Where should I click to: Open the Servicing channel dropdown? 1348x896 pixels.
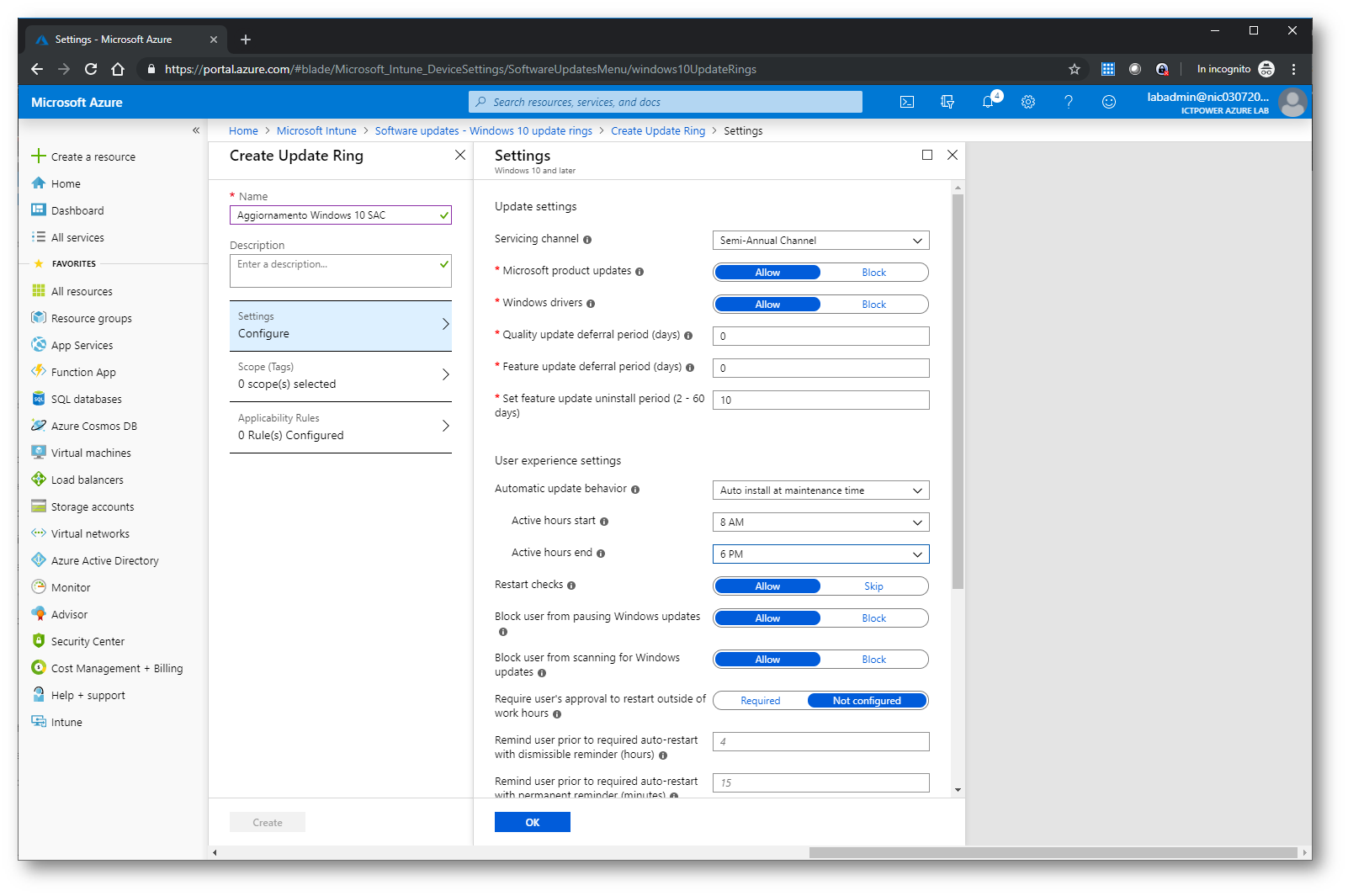click(820, 241)
